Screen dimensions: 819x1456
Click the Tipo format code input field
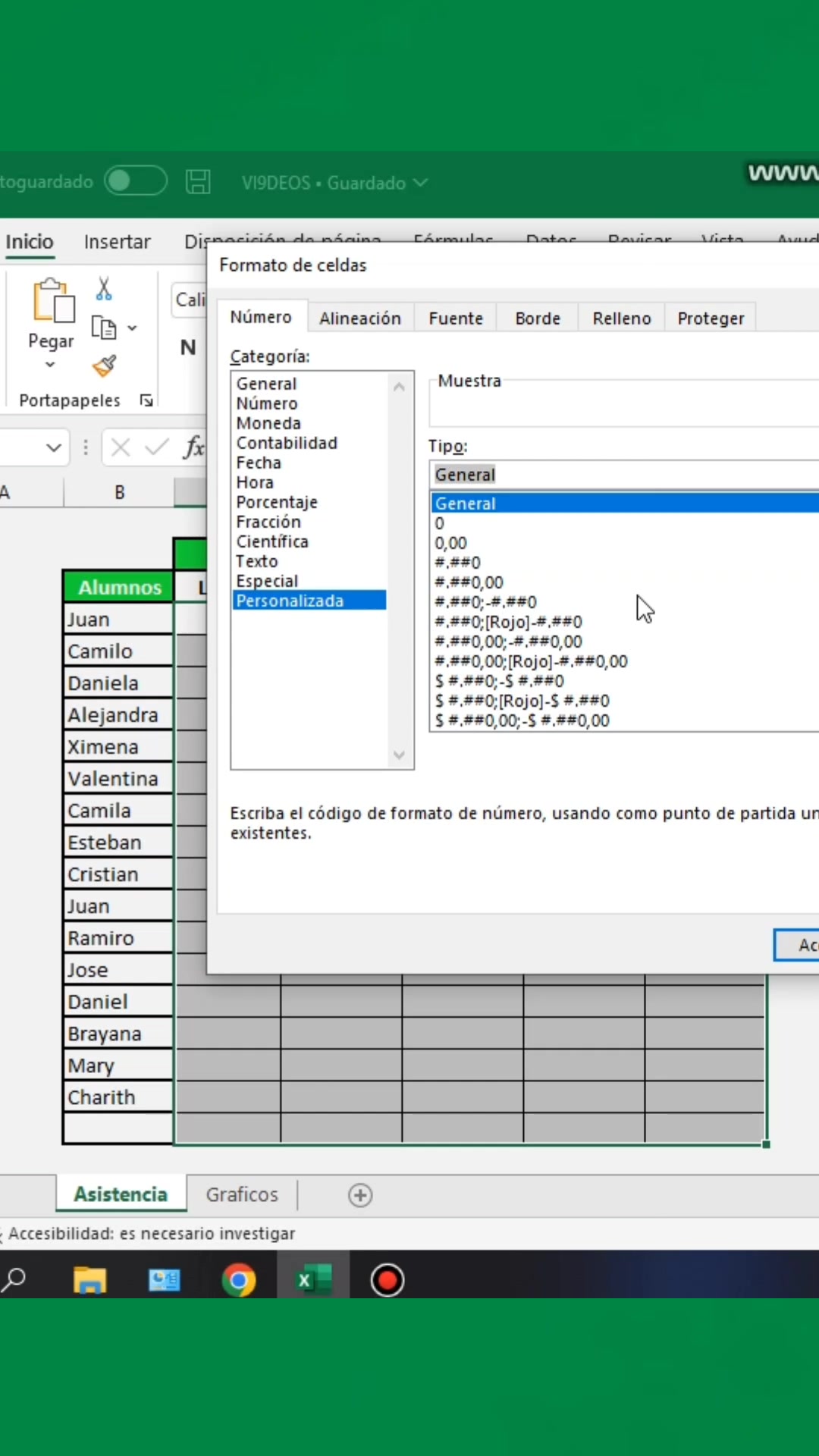(x=623, y=475)
